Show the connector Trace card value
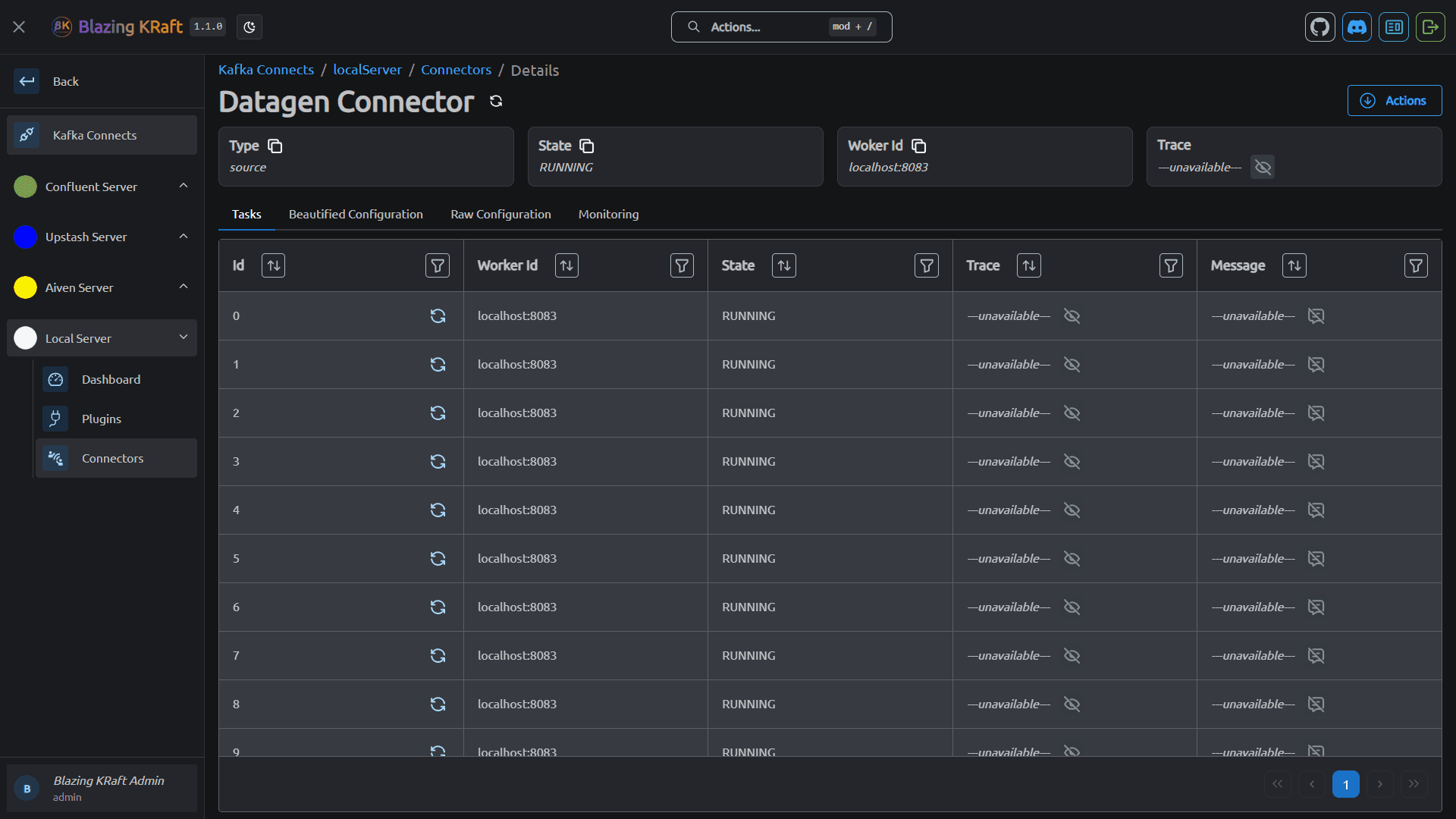 1263,167
